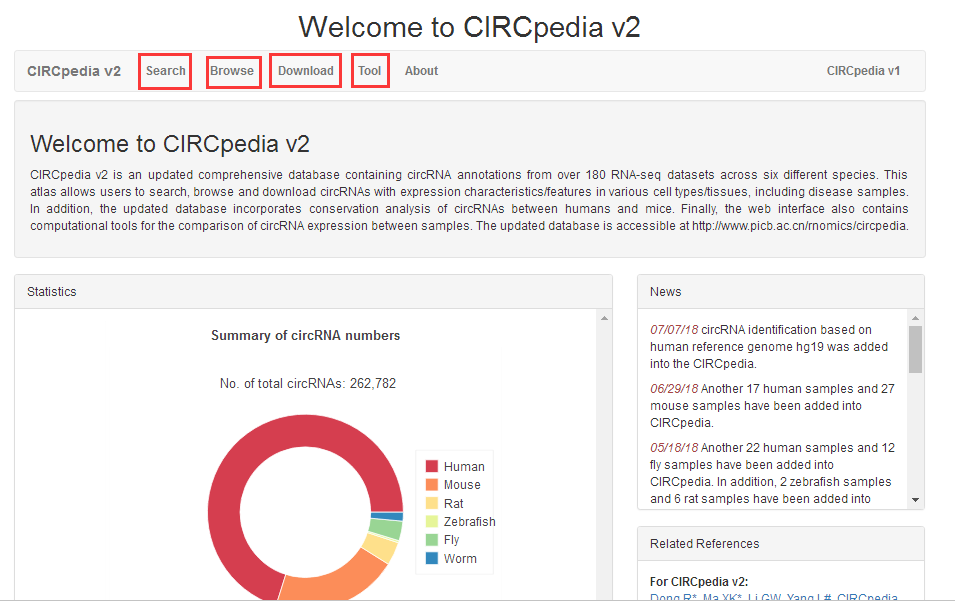Visit the CIRCpedia v1 link
955x601 pixels.
(x=863, y=71)
